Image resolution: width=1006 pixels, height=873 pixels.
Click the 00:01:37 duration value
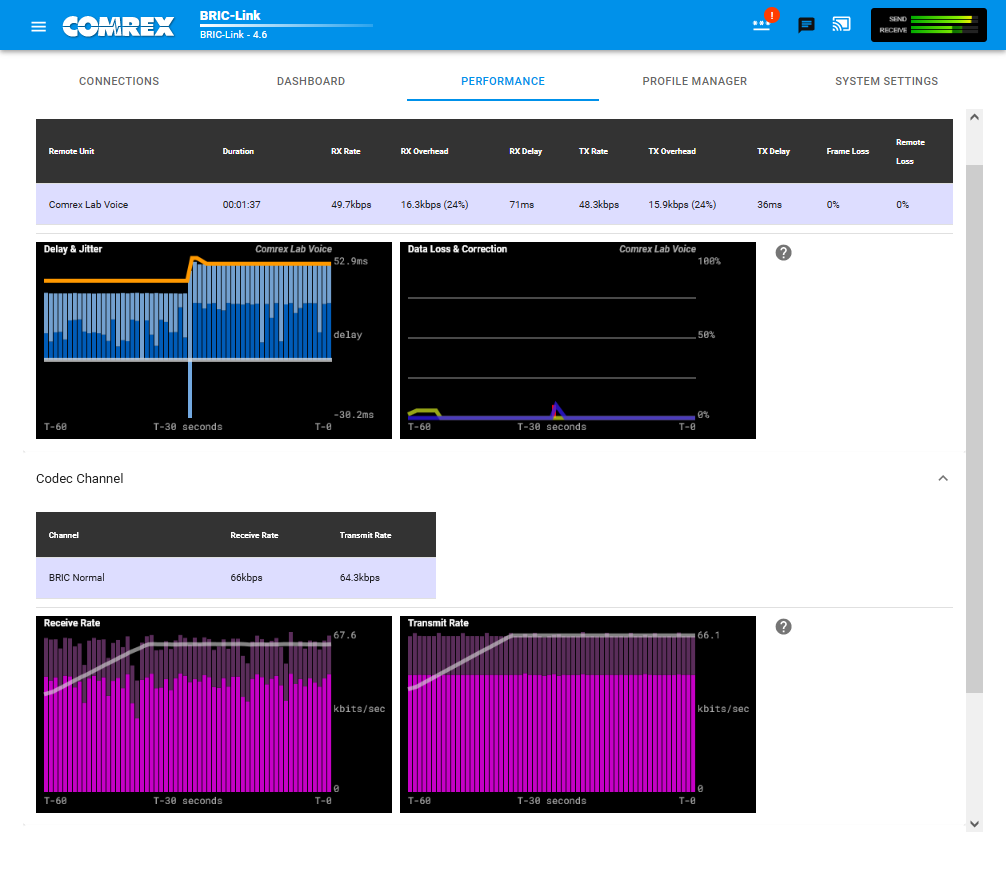point(241,205)
